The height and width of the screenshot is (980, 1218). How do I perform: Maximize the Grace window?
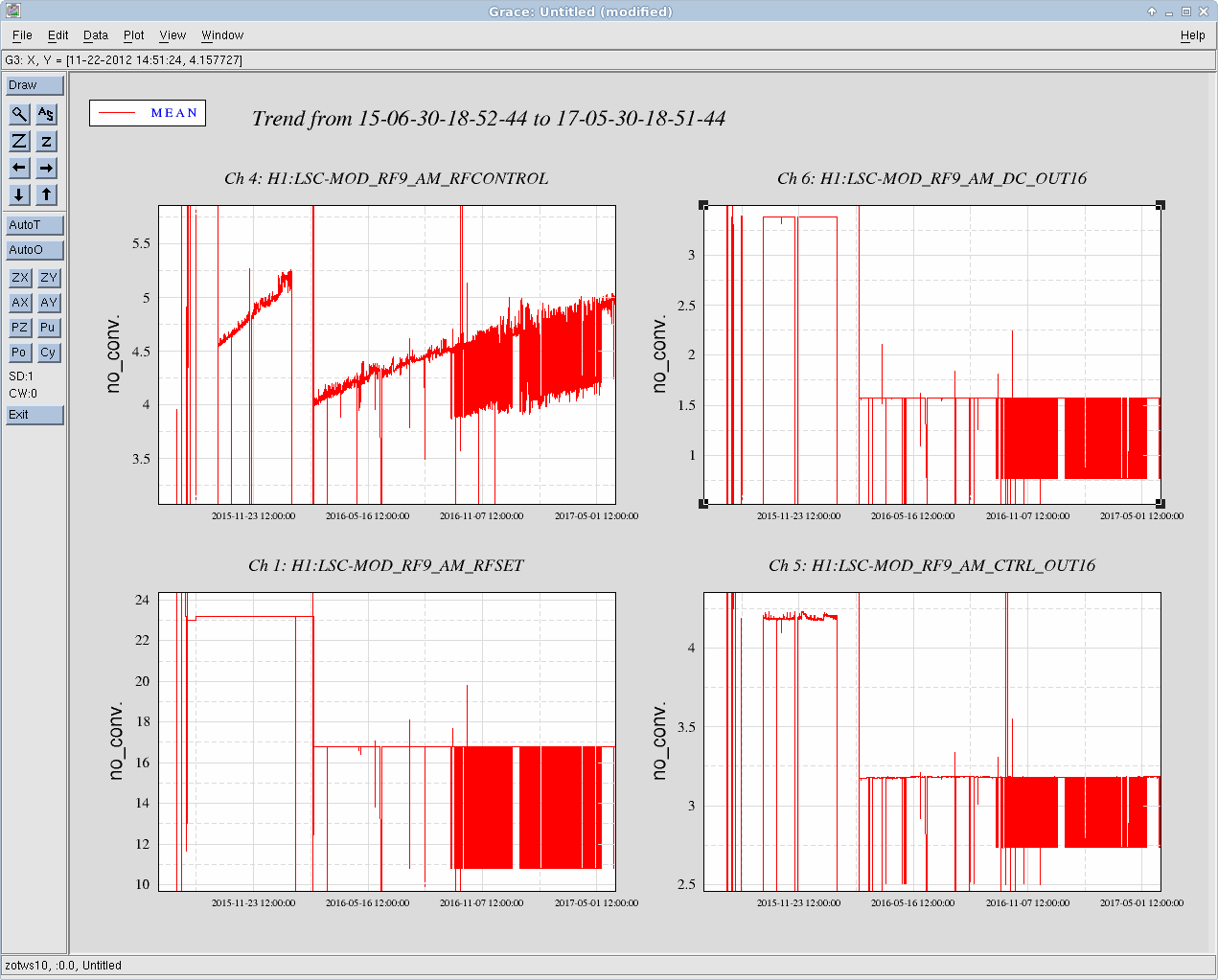click(1186, 11)
